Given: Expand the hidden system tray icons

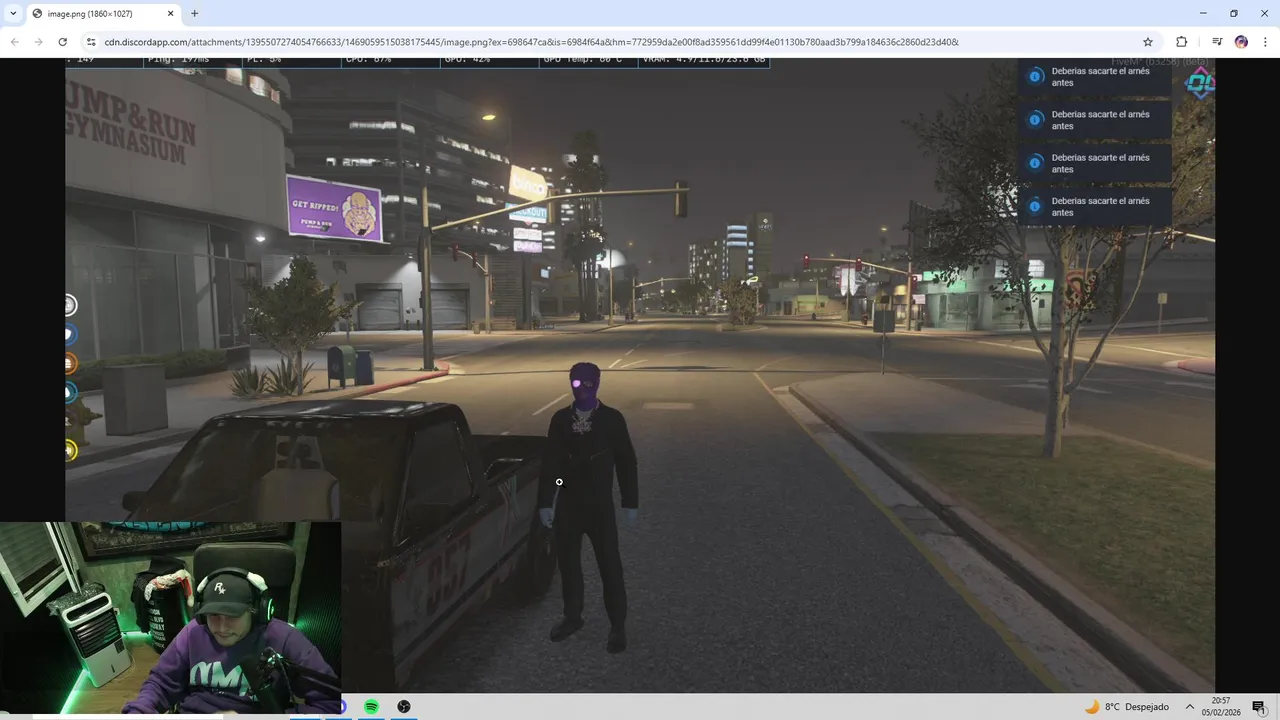Looking at the screenshot, I should [x=1190, y=707].
